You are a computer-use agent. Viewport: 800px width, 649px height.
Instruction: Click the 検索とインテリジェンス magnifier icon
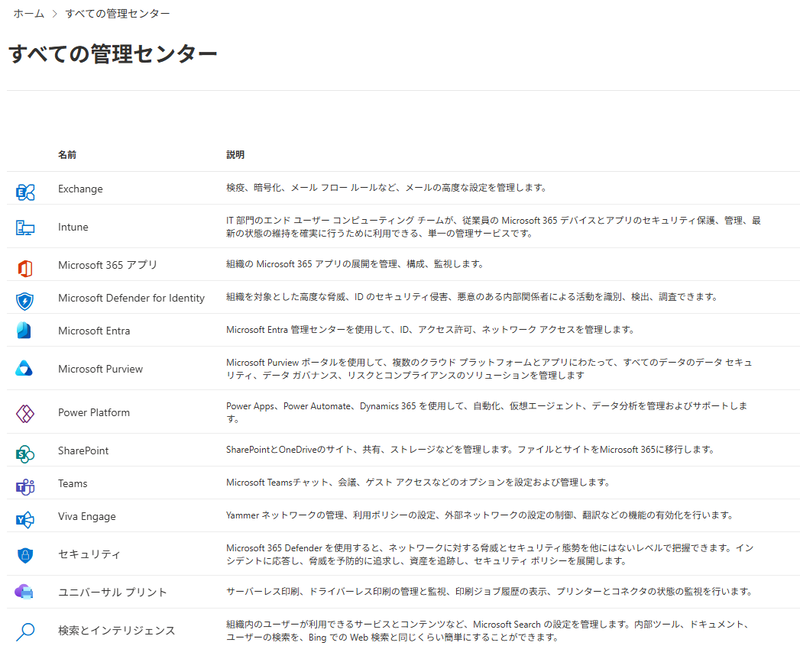[25, 632]
